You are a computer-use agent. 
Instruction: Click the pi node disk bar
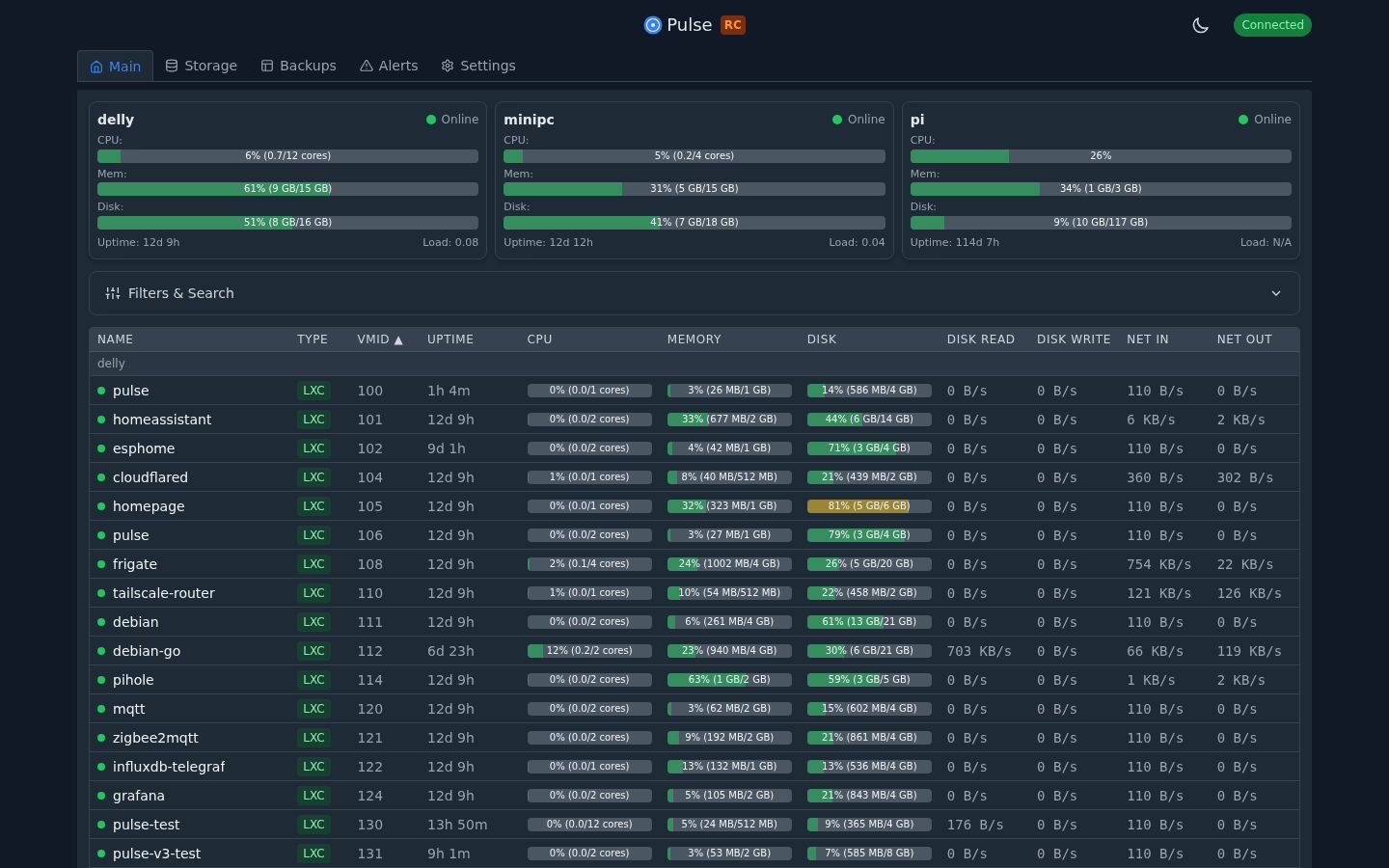(x=1101, y=223)
